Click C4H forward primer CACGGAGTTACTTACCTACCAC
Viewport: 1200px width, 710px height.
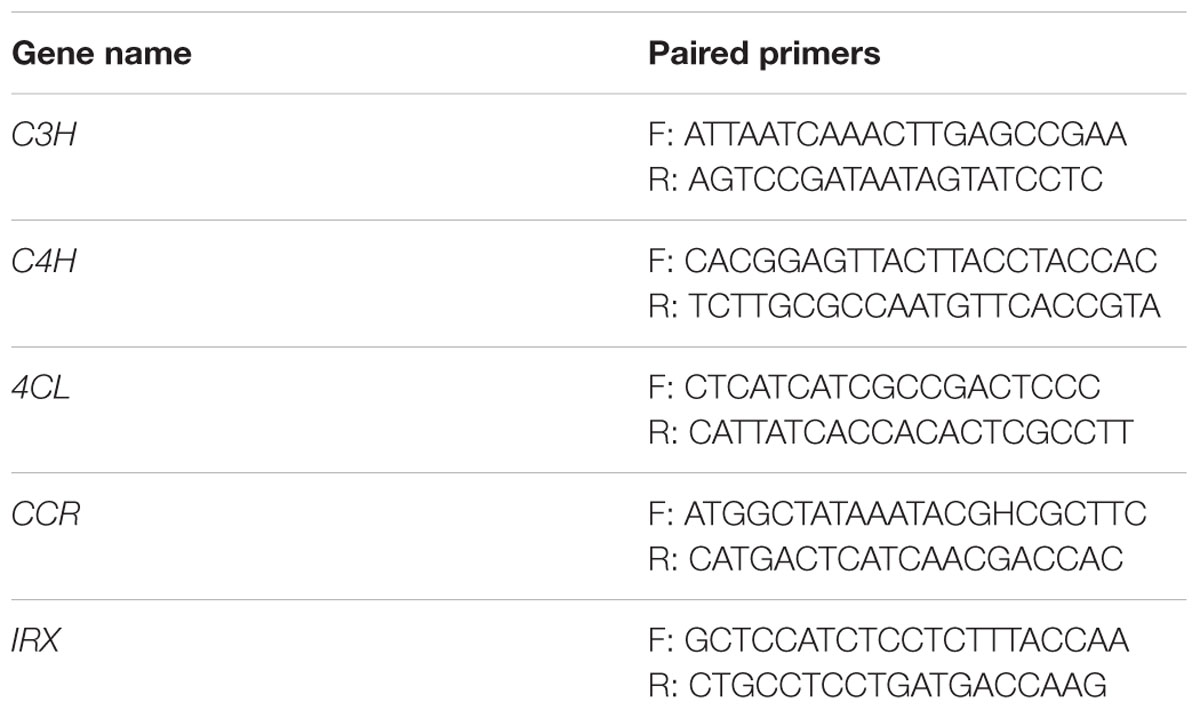921,261
